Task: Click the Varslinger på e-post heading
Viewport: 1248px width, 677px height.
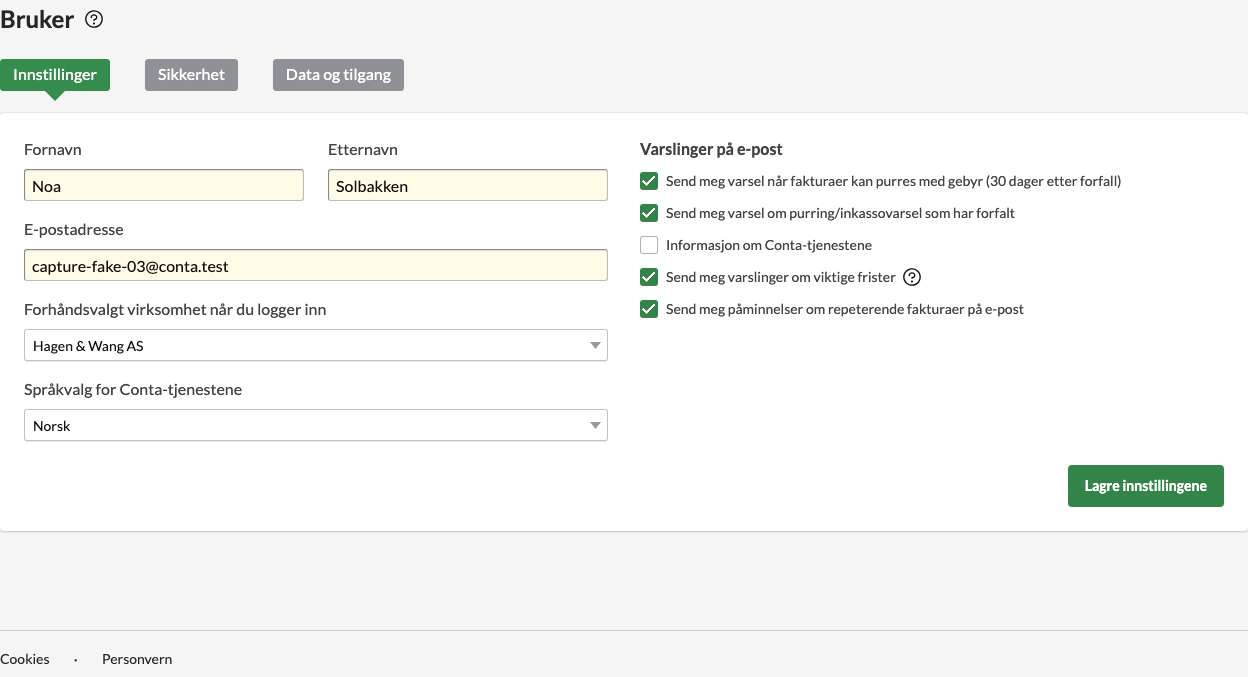Action: point(711,149)
